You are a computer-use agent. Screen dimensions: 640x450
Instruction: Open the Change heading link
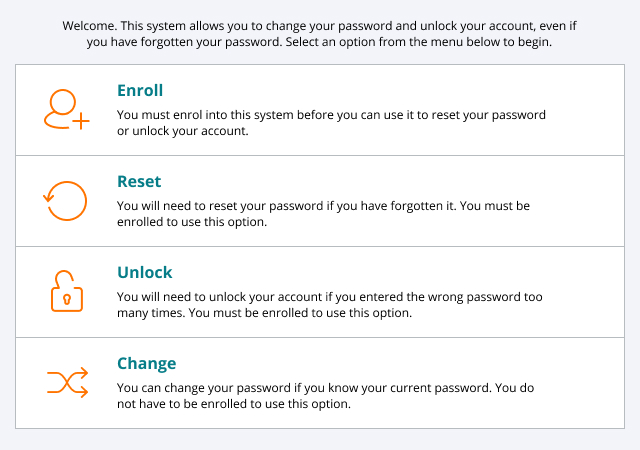(x=147, y=363)
